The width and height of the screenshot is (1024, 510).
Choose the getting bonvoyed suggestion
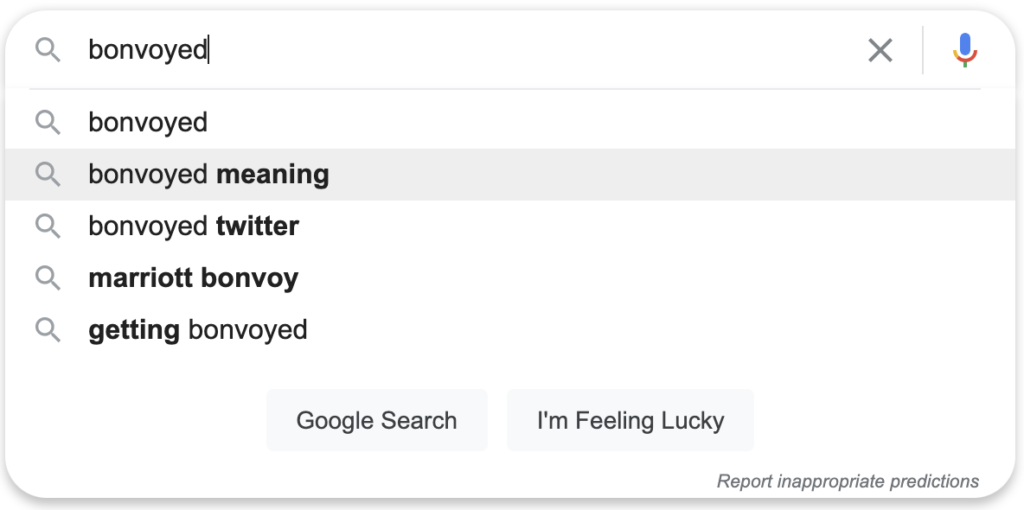click(511, 330)
